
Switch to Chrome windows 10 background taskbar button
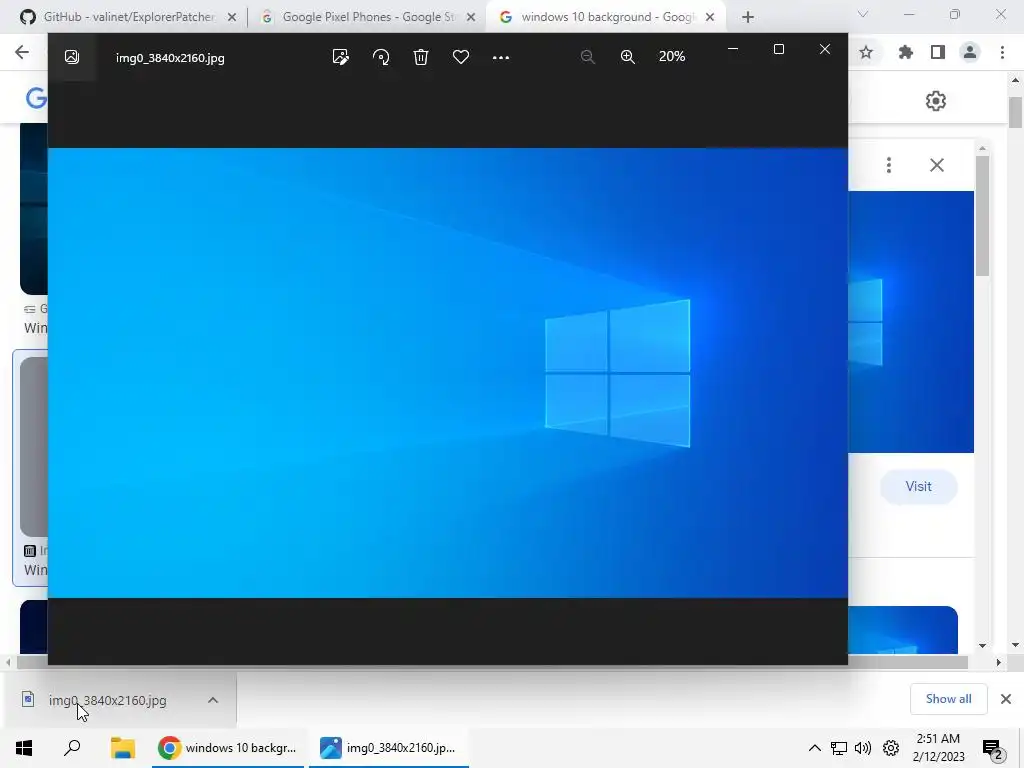coord(228,748)
